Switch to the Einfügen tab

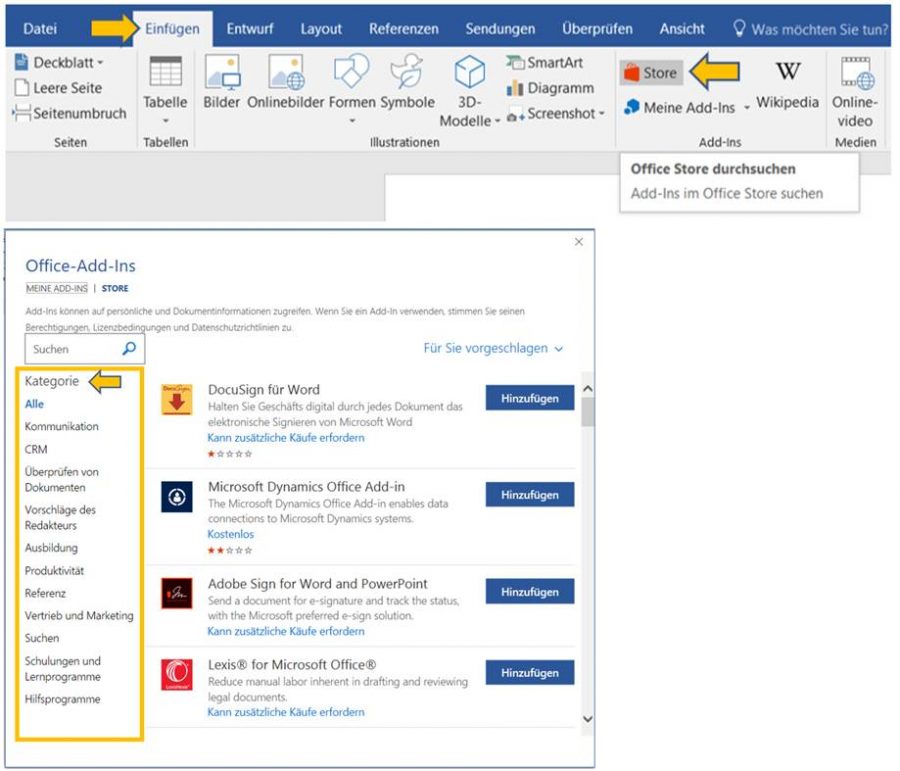tap(172, 29)
